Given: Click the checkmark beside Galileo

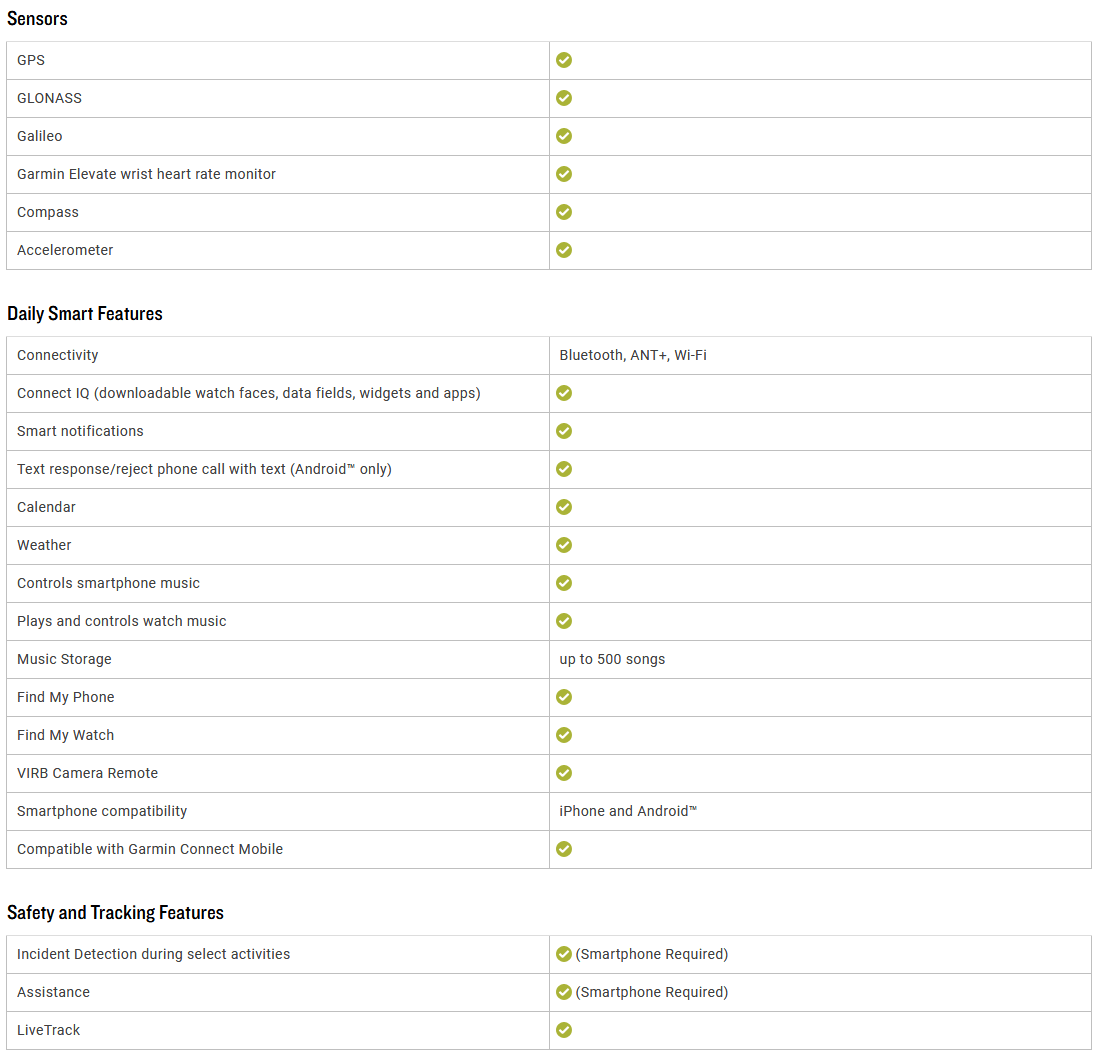Looking at the screenshot, I should coord(563,136).
